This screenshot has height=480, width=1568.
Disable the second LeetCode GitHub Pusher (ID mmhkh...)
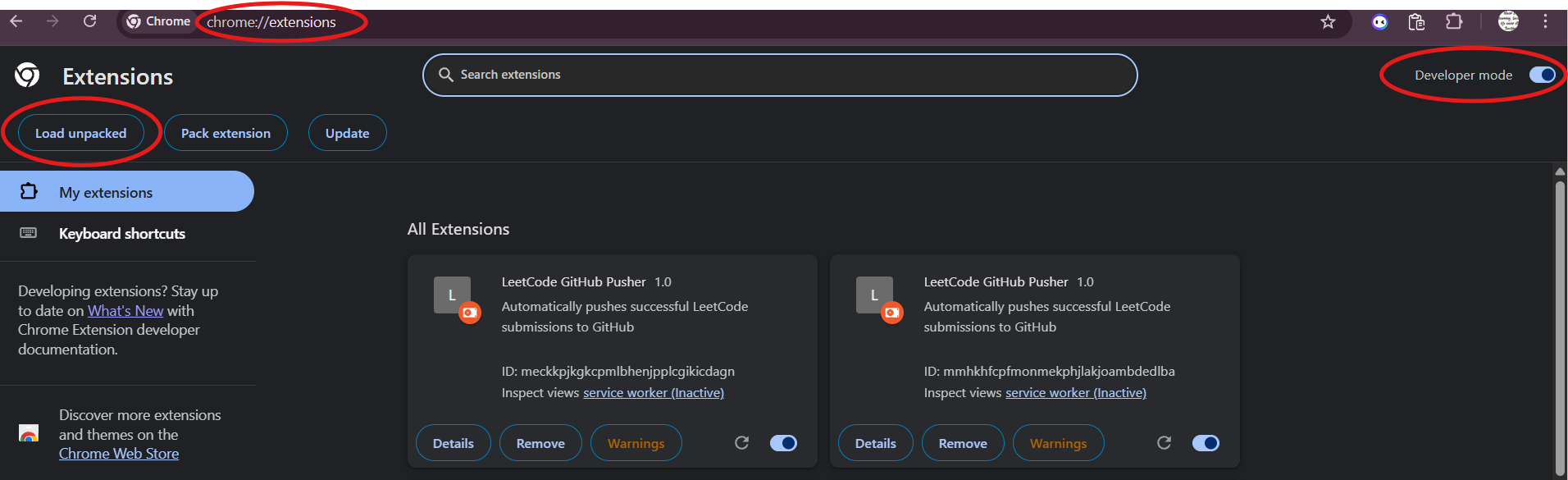click(x=1206, y=443)
